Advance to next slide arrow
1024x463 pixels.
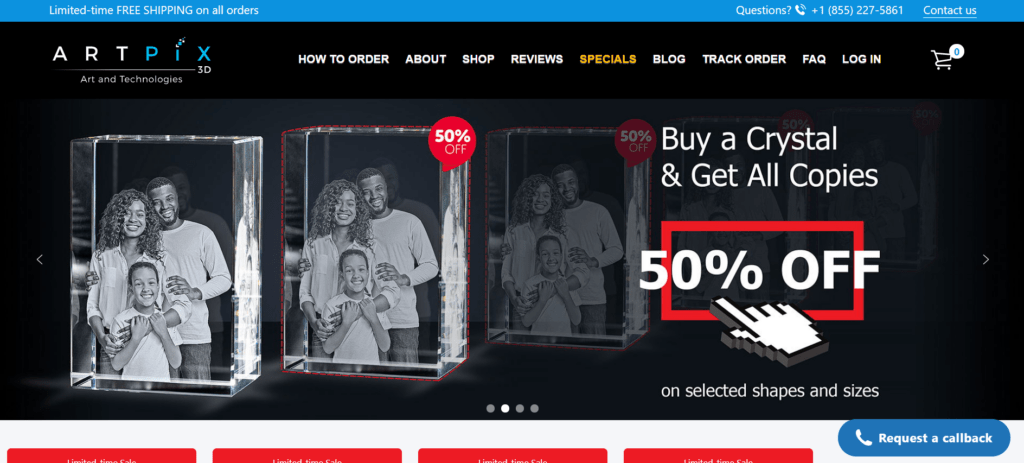coord(985,259)
